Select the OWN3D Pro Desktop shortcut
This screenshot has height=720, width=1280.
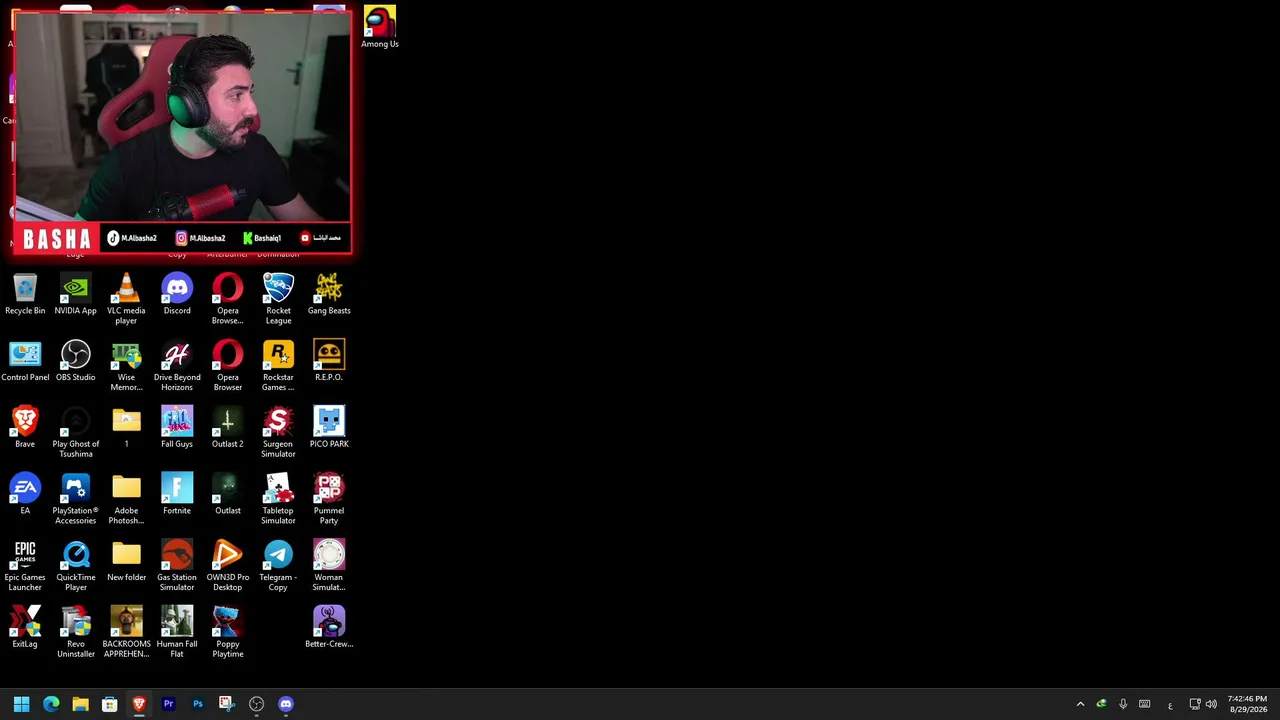coord(228,566)
